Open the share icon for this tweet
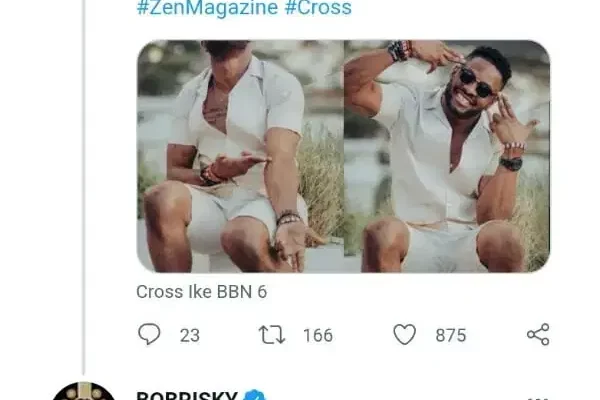 (538, 335)
